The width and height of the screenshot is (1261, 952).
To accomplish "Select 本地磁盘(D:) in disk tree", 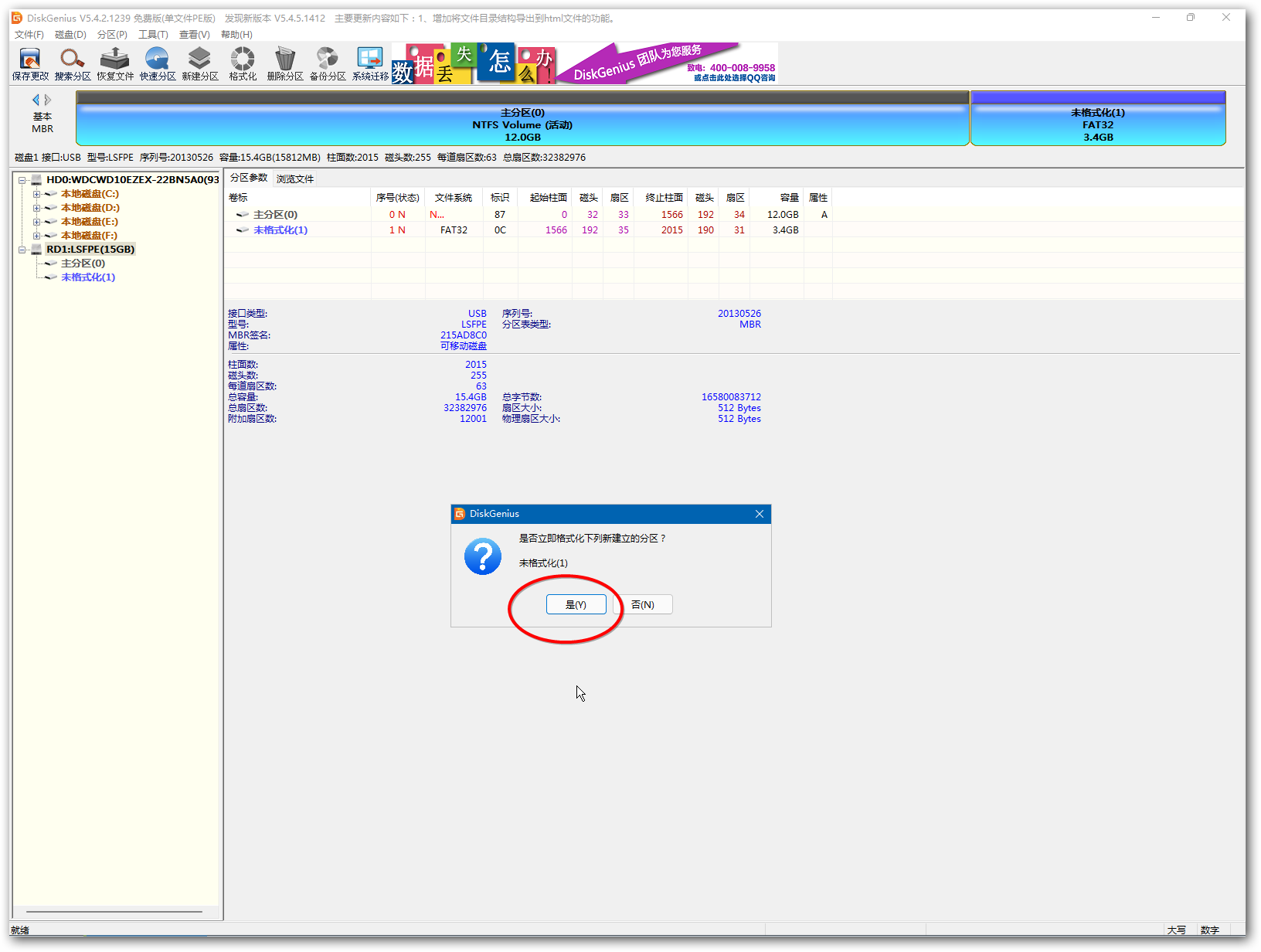I will 90,208.
